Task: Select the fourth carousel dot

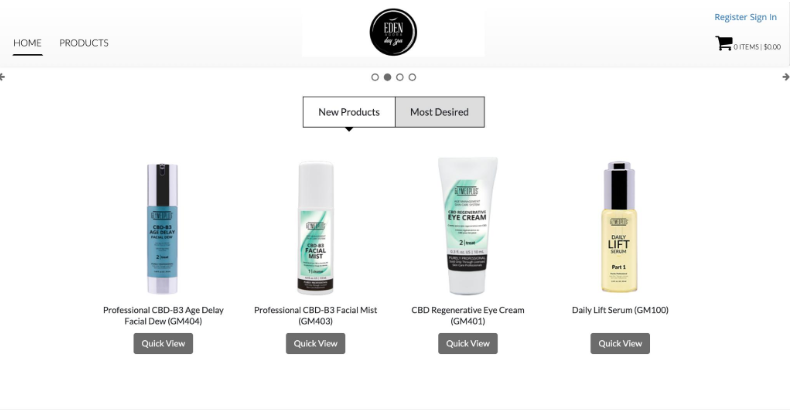Action: 412,77
